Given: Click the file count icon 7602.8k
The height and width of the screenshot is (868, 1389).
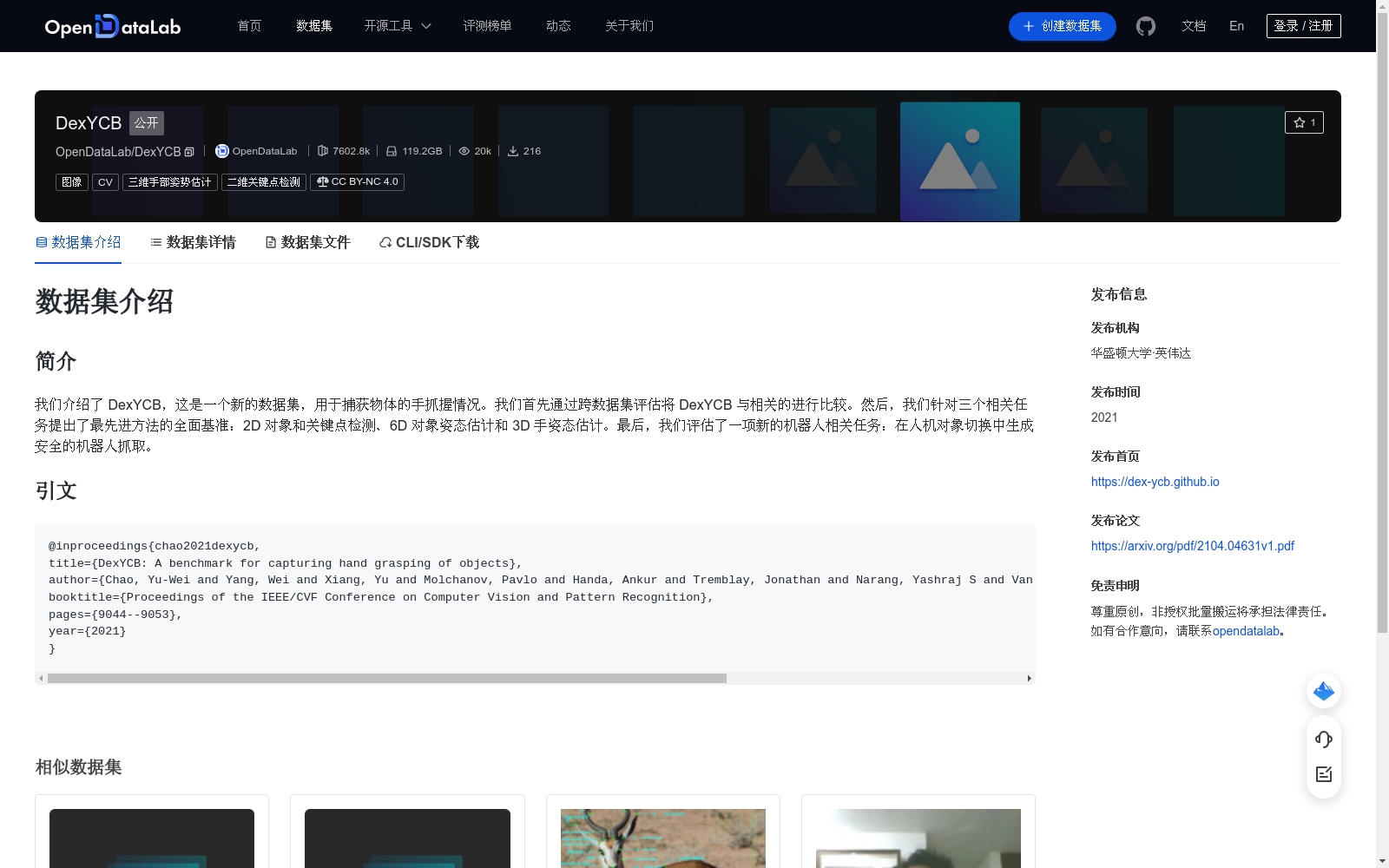Looking at the screenshot, I should [x=323, y=151].
